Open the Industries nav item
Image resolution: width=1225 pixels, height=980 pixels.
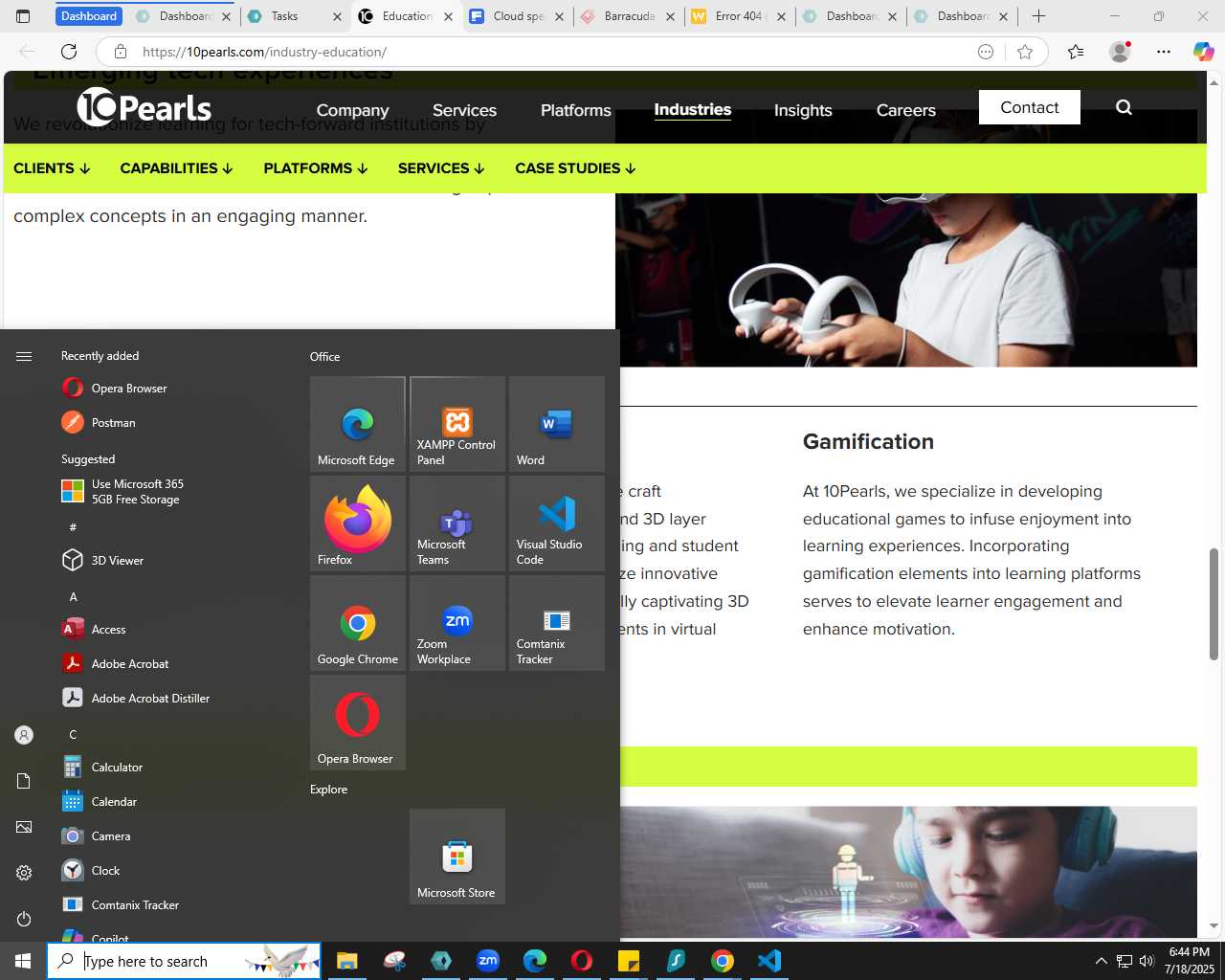(692, 110)
